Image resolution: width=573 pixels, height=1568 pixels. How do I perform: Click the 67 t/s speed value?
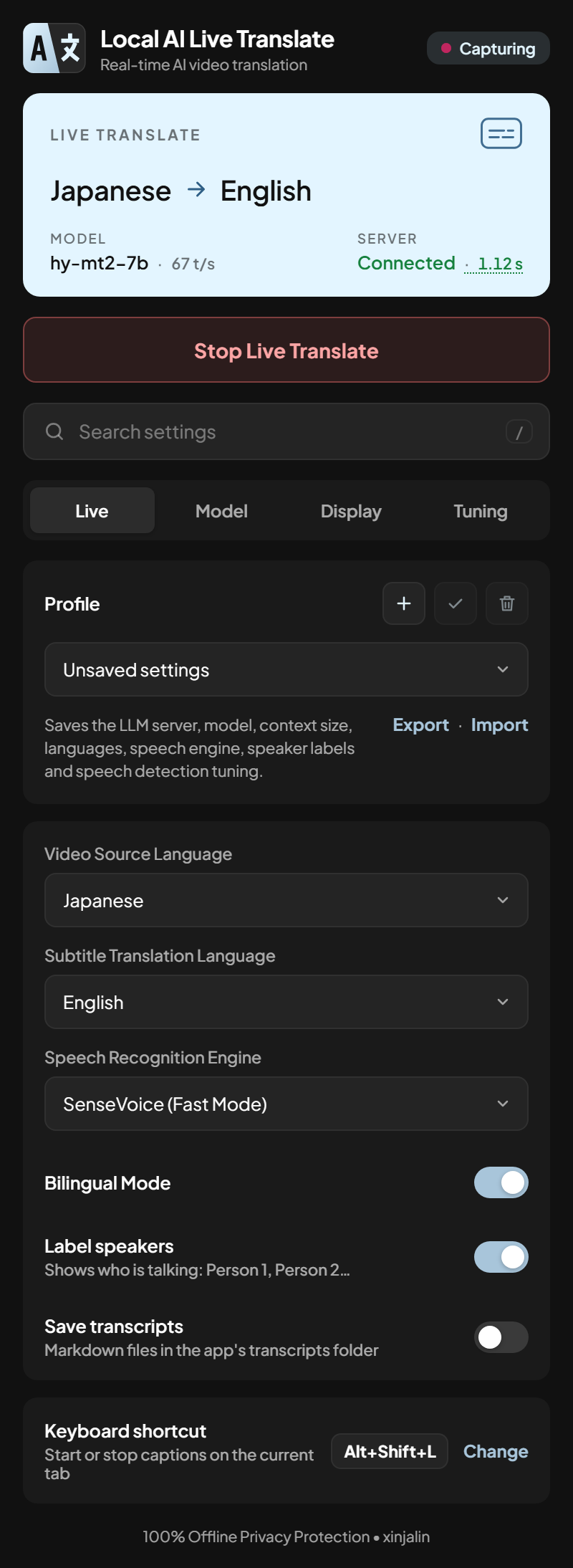[193, 264]
